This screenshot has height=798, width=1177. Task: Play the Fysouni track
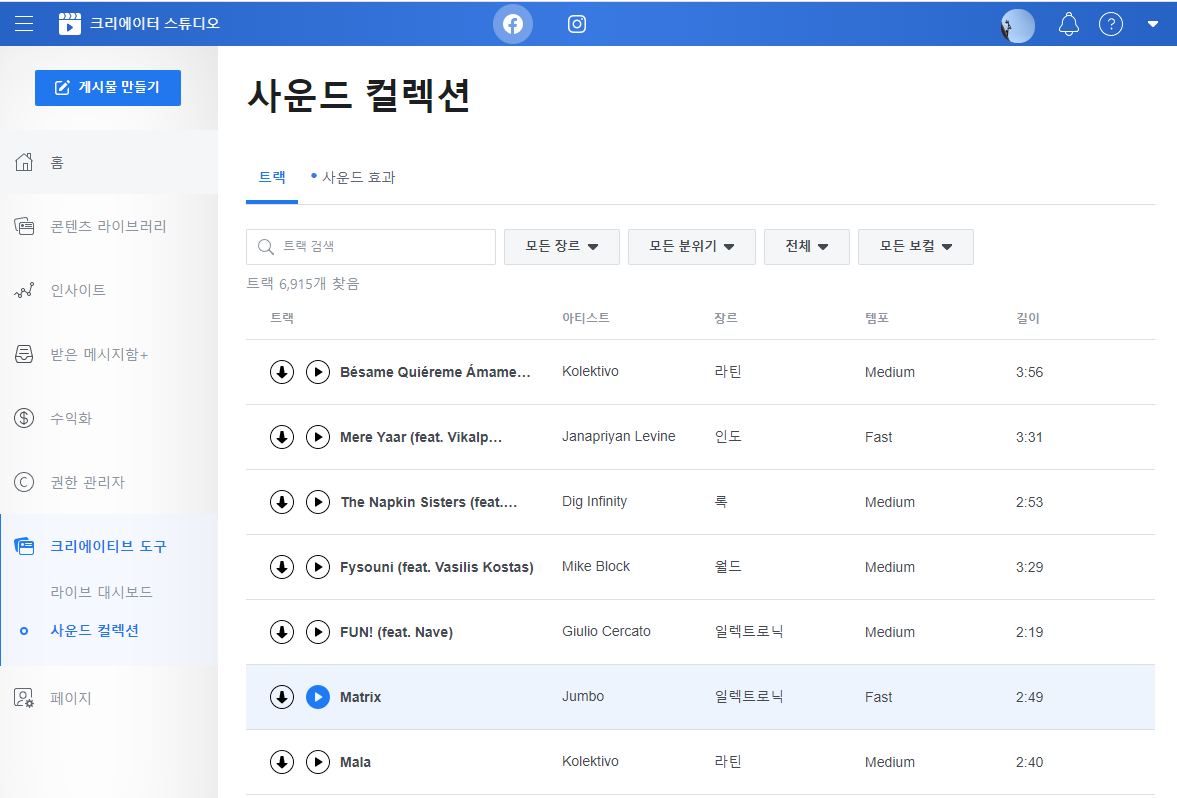pyautogui.click(x=318, y=568)
